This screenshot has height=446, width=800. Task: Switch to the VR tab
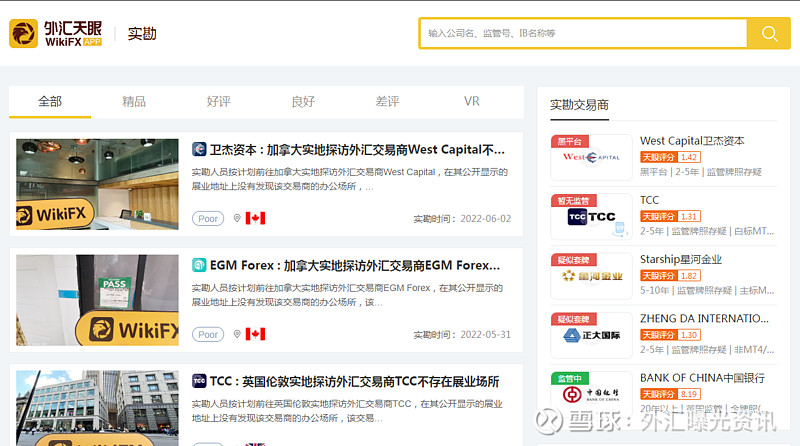(x=471, y=102)
